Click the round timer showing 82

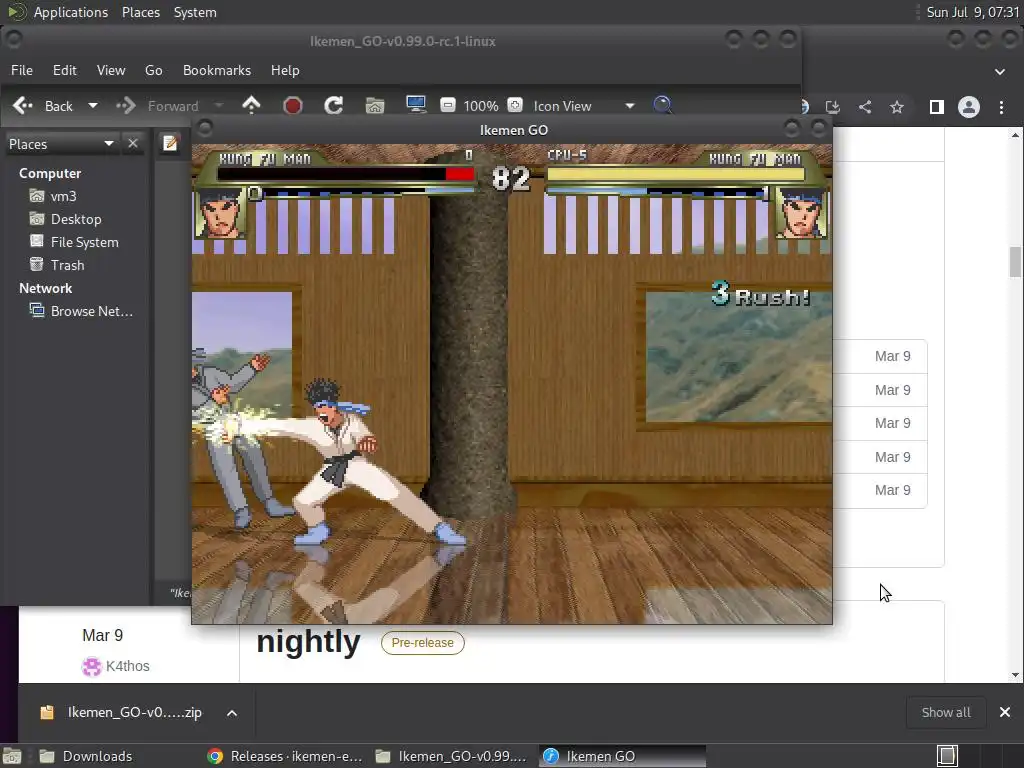[x=511, y=178]
